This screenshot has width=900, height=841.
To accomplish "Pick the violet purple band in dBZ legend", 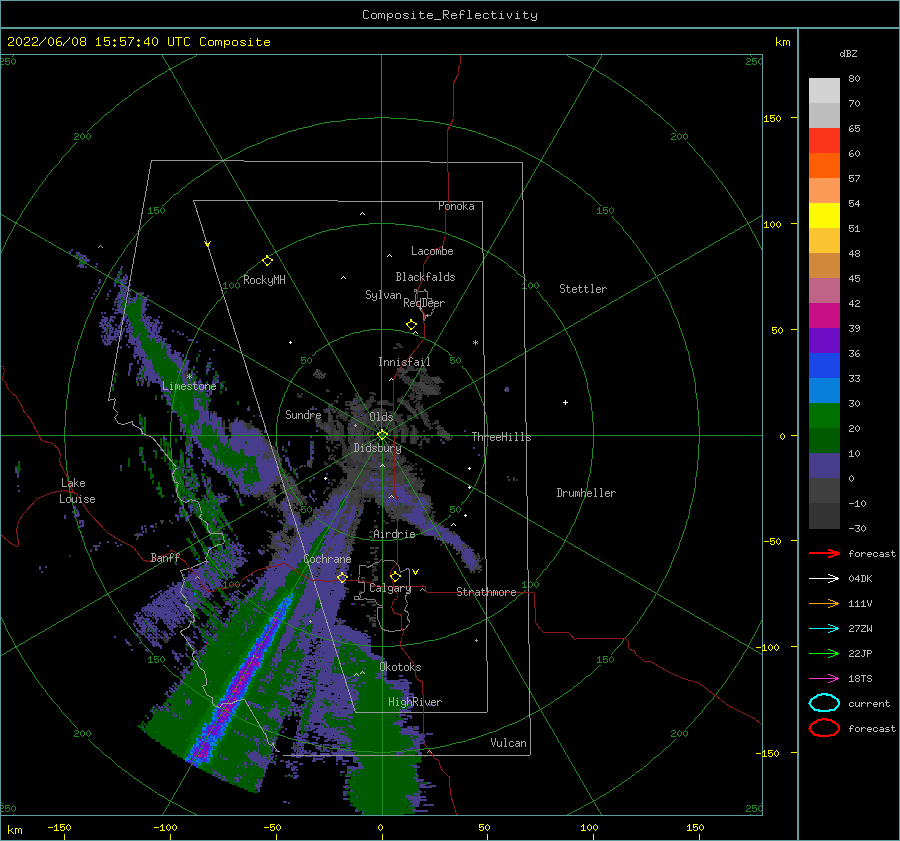I will point(824,341).
